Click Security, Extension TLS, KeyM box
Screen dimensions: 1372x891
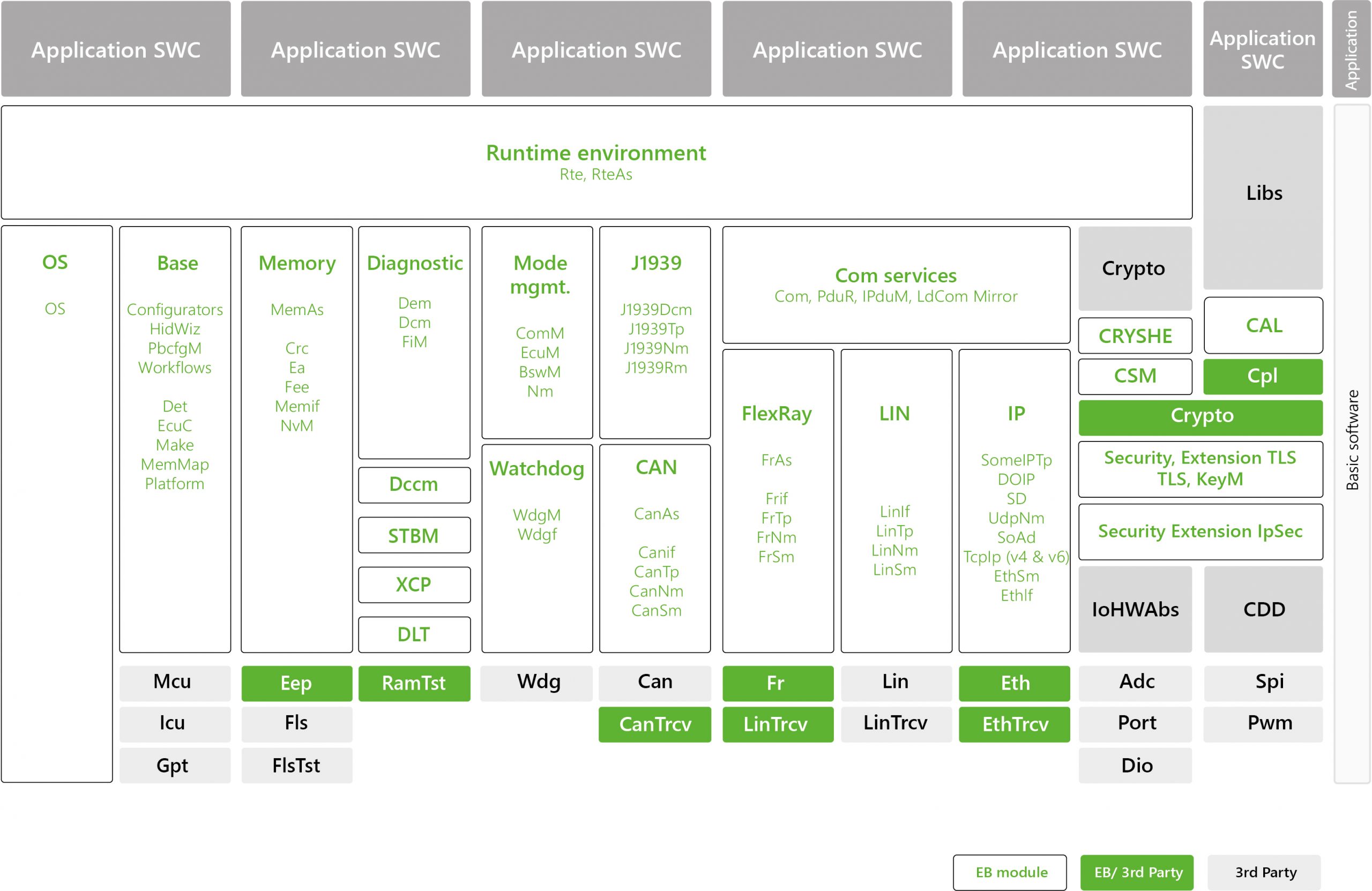point(1201,469)
